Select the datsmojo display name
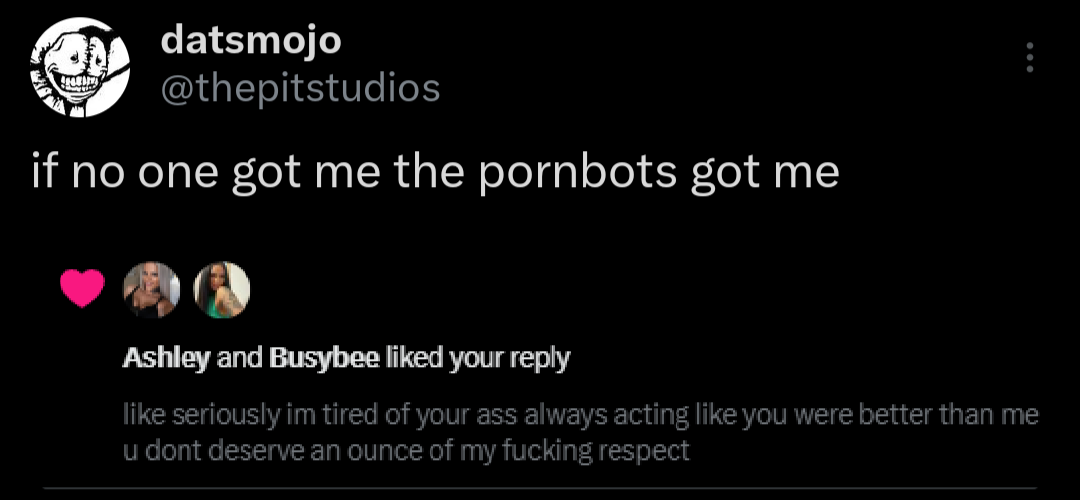 tap(251, 40)
